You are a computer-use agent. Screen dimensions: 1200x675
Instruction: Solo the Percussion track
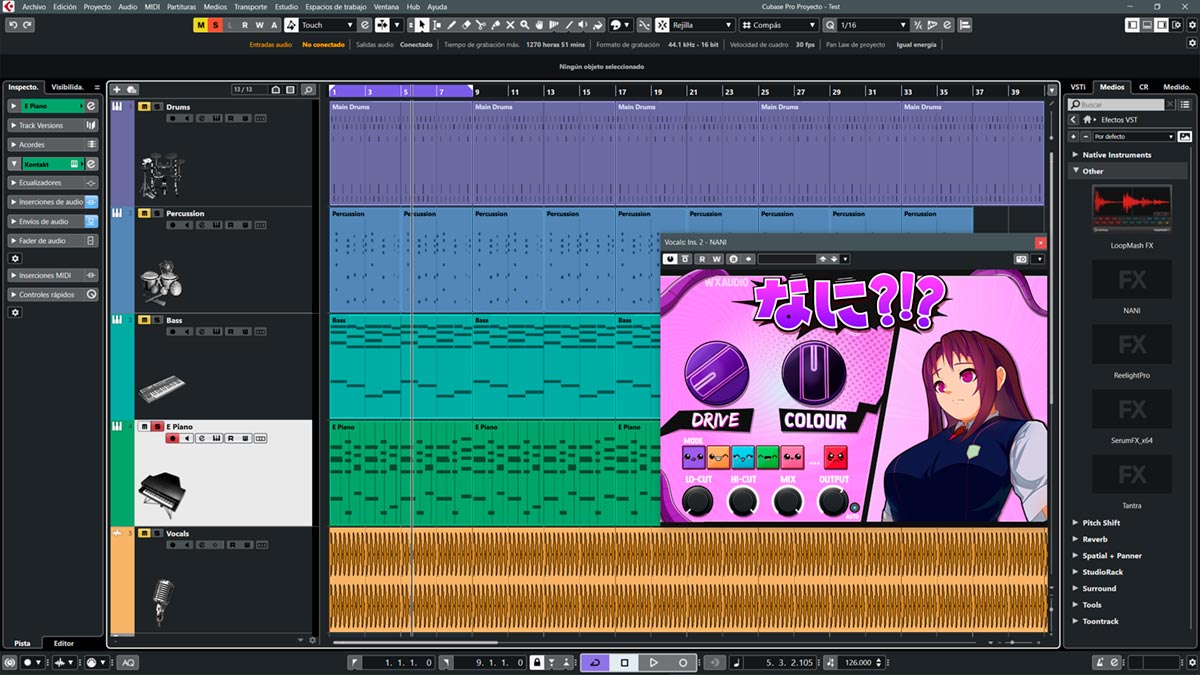[x=157, y=213]
